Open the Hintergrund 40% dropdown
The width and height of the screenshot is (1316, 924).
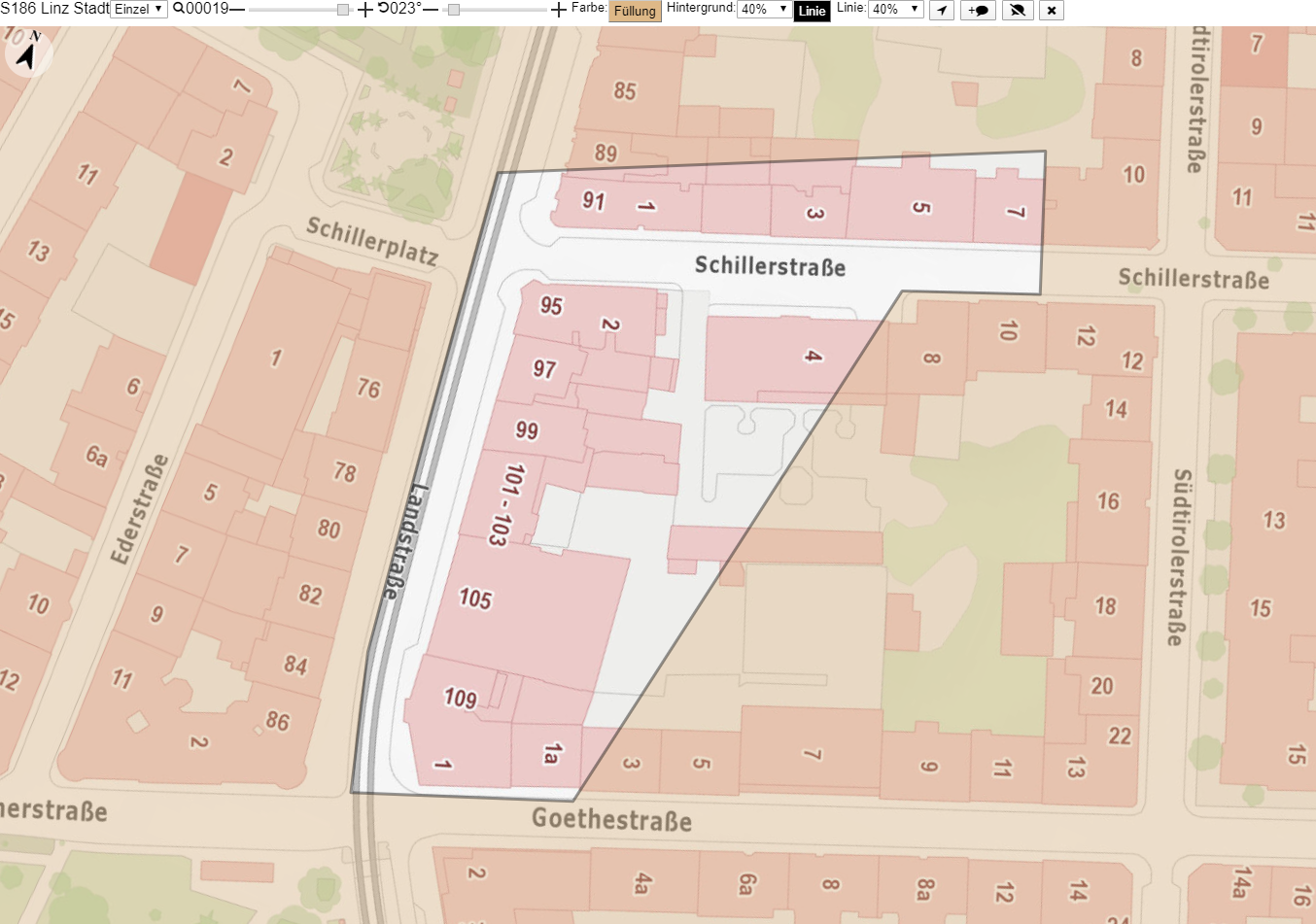[764, 9]
